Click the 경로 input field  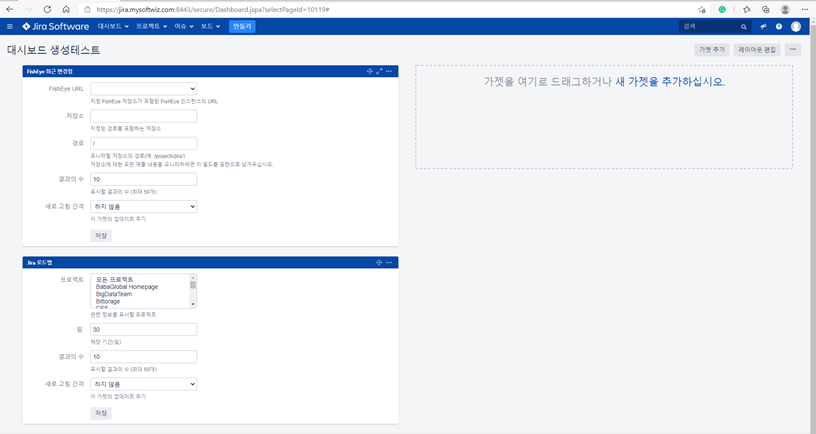[x=144, y=143]
